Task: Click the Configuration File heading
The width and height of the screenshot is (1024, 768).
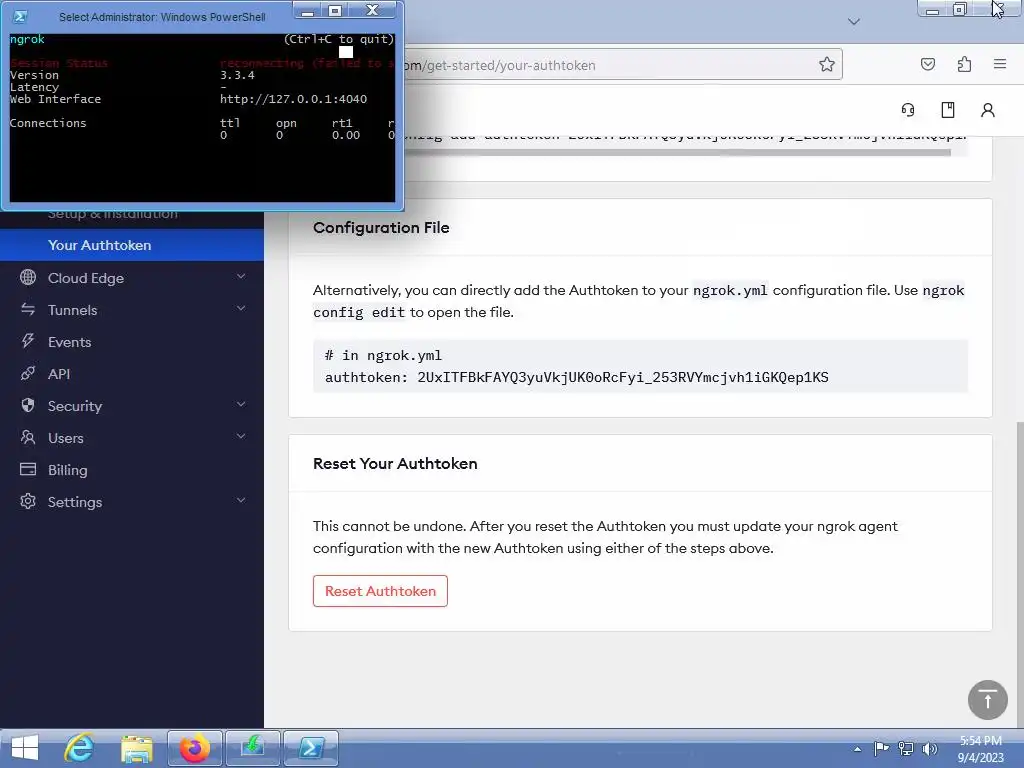Action: click(381, 228)
